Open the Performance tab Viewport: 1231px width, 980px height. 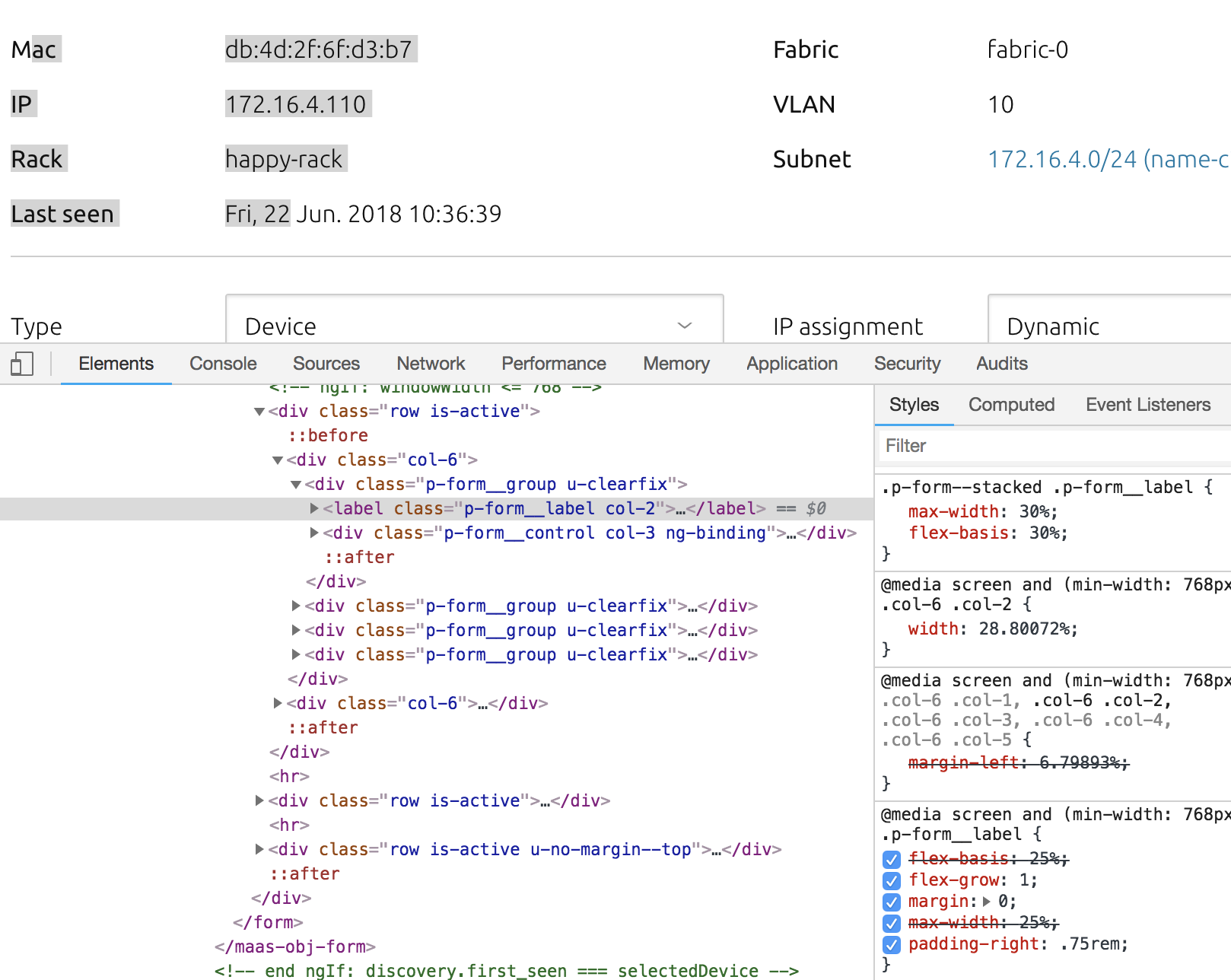point(554,364)
